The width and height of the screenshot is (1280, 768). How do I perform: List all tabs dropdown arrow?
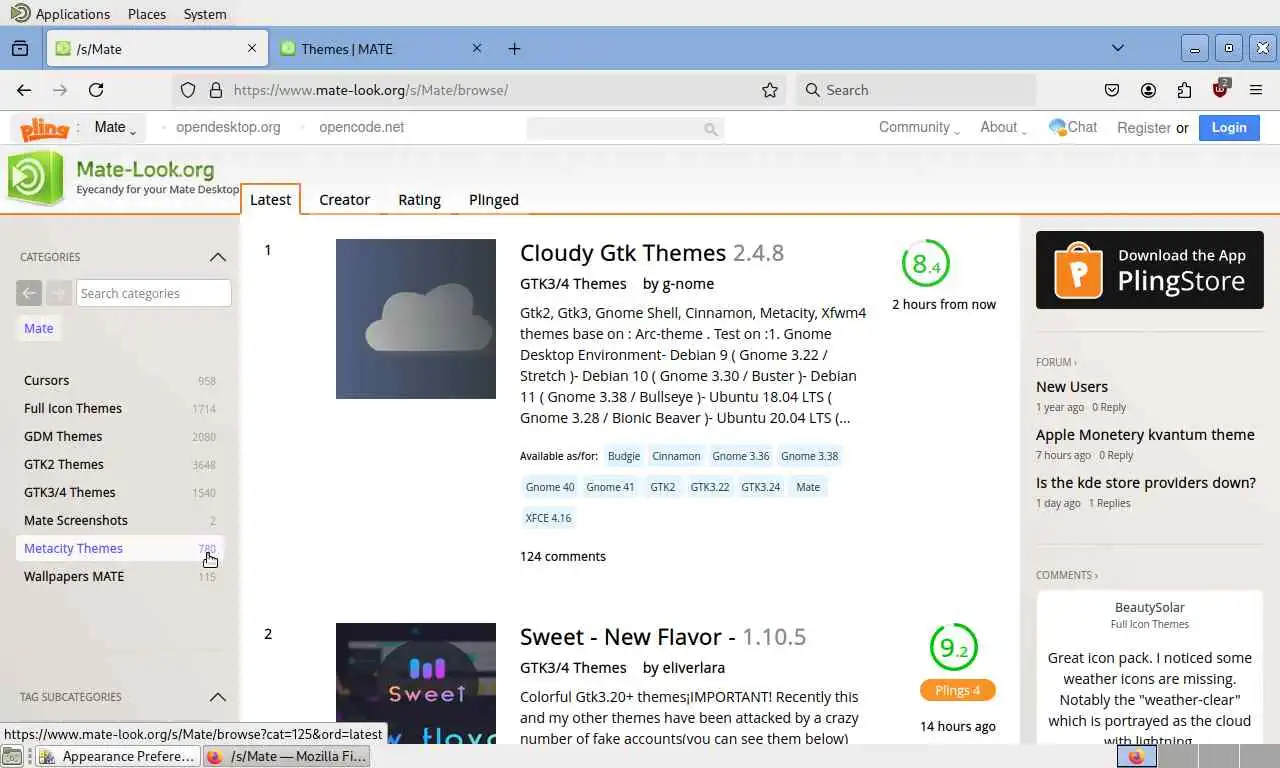tap(1117, 48)
